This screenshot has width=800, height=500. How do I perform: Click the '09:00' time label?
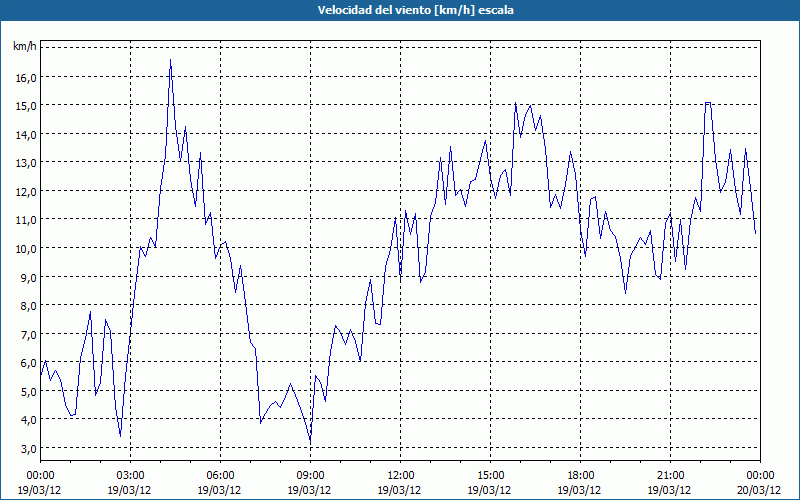click(310, 476)
